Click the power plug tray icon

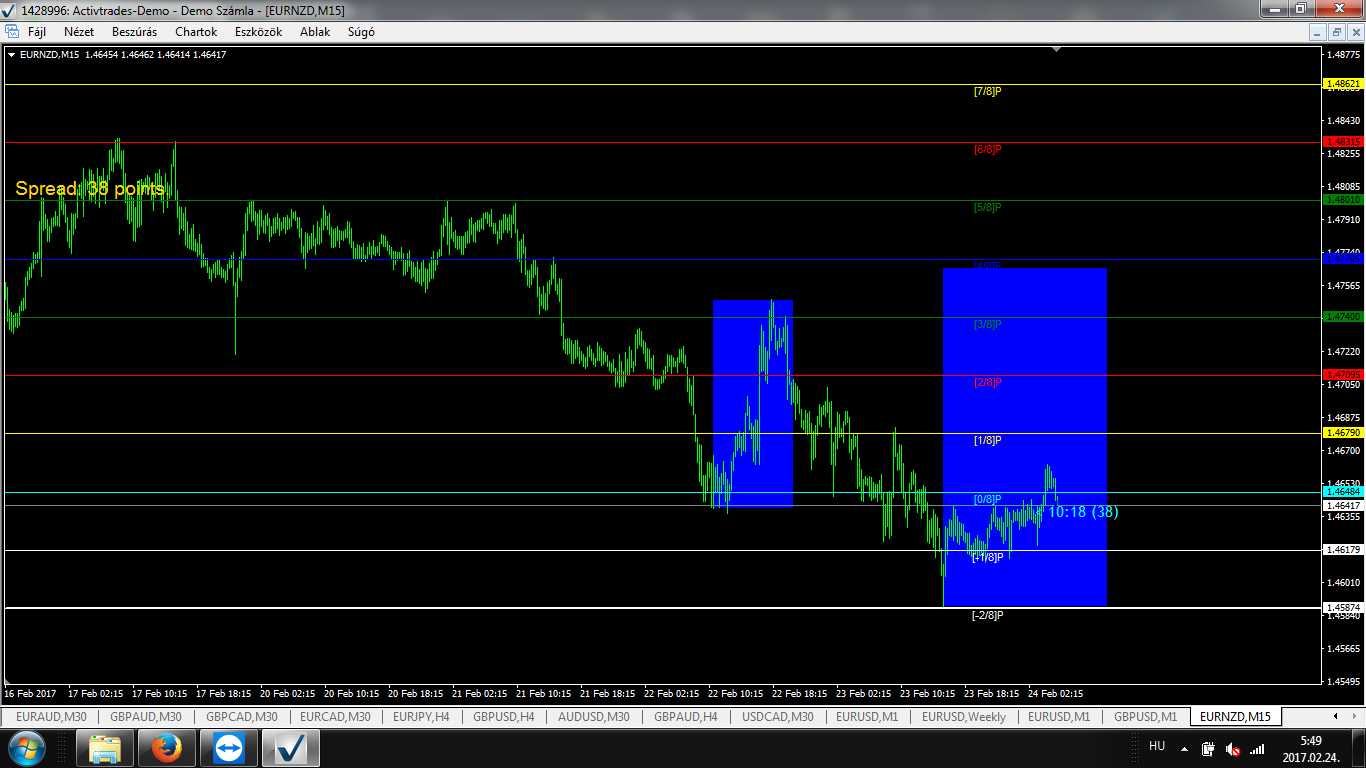(x=1208, y=748)
